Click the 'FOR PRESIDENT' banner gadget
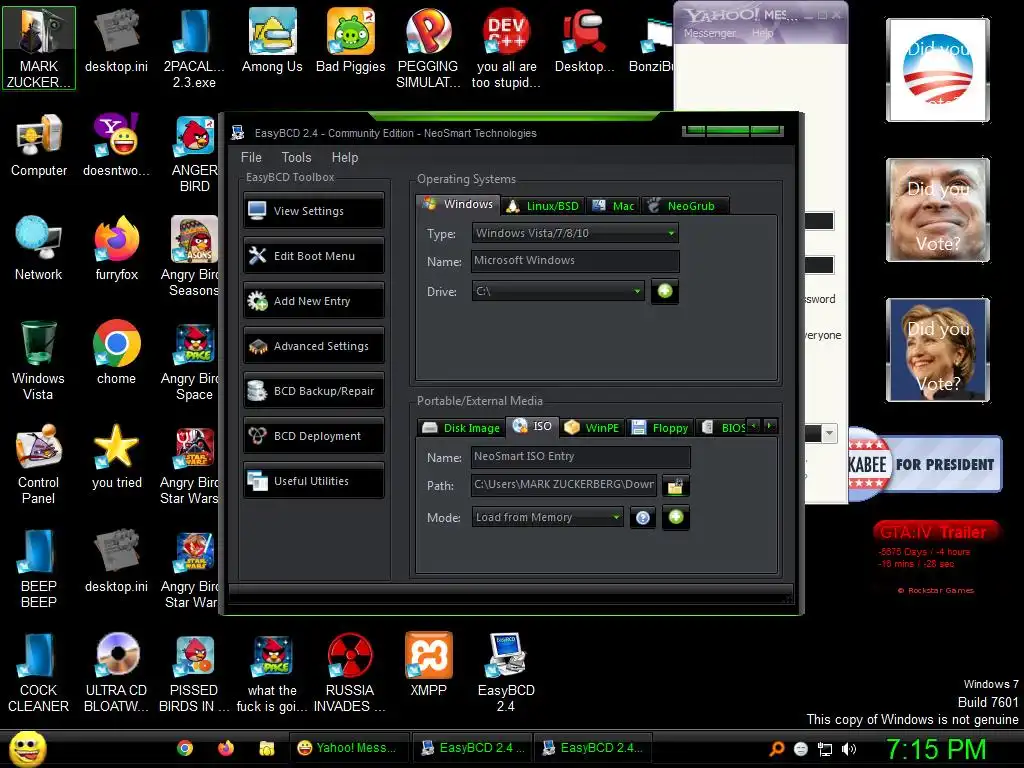The image size is (1024, 768). pos(925,464)
